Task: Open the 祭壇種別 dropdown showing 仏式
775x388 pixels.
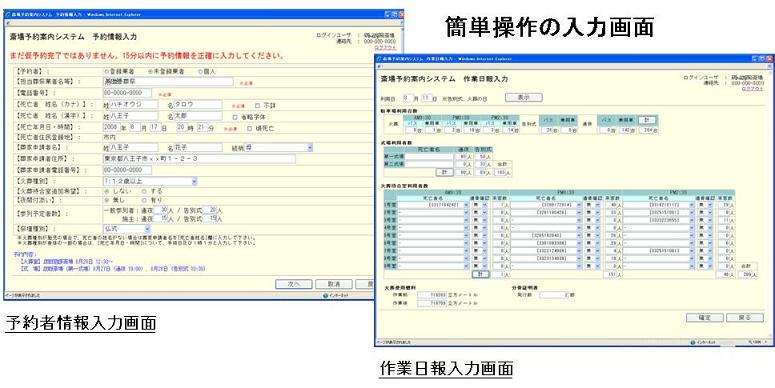Action: tap(127, 229)
